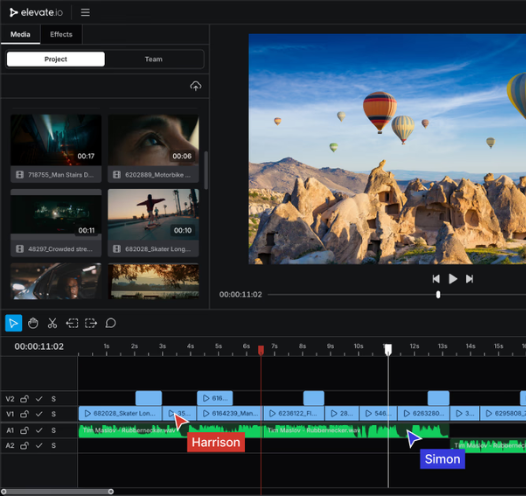The width and height of the screenshot is (526, 496).
Task: Click the white timeline playhead marker
Action: click(x=388, y=349)
